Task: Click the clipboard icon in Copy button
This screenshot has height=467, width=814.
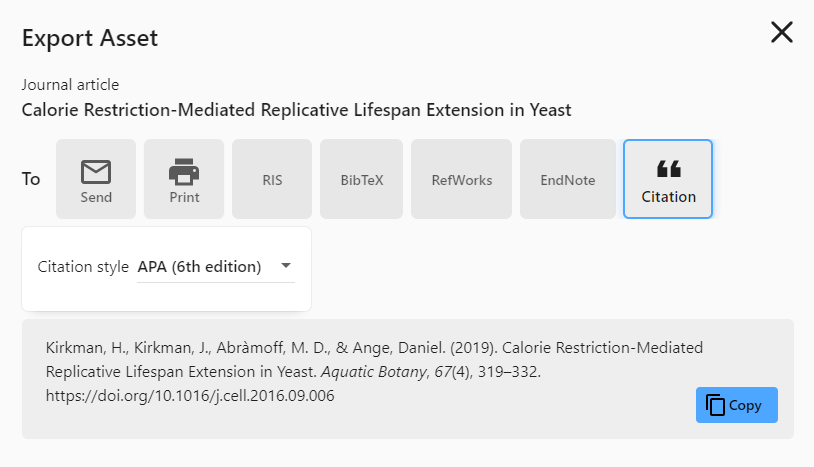Action: [715, 405]
